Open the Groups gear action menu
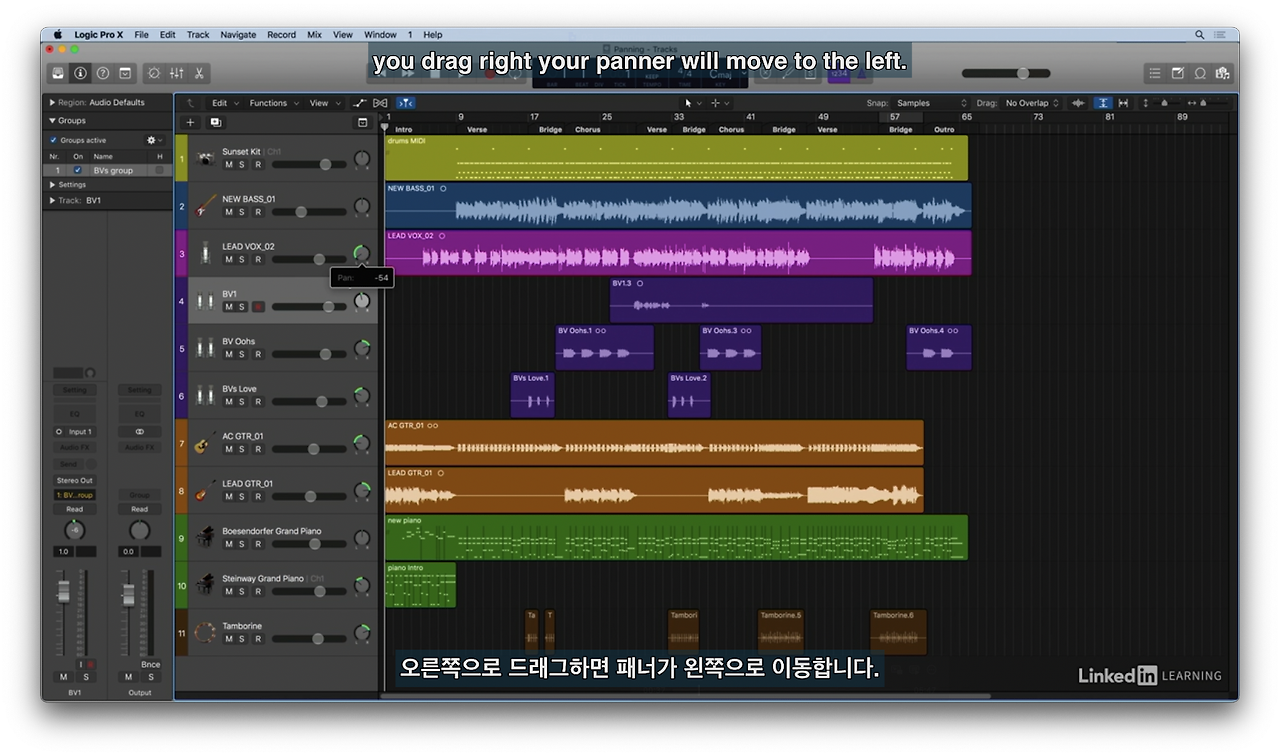 [154, 140]
